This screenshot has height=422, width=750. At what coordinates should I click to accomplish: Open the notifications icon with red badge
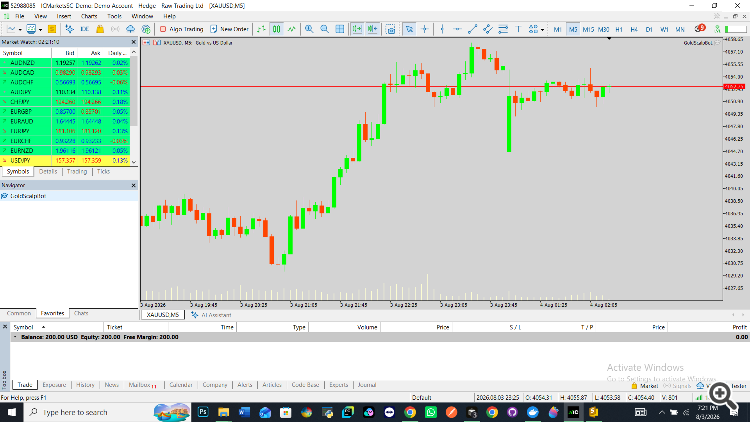(700, 29)
